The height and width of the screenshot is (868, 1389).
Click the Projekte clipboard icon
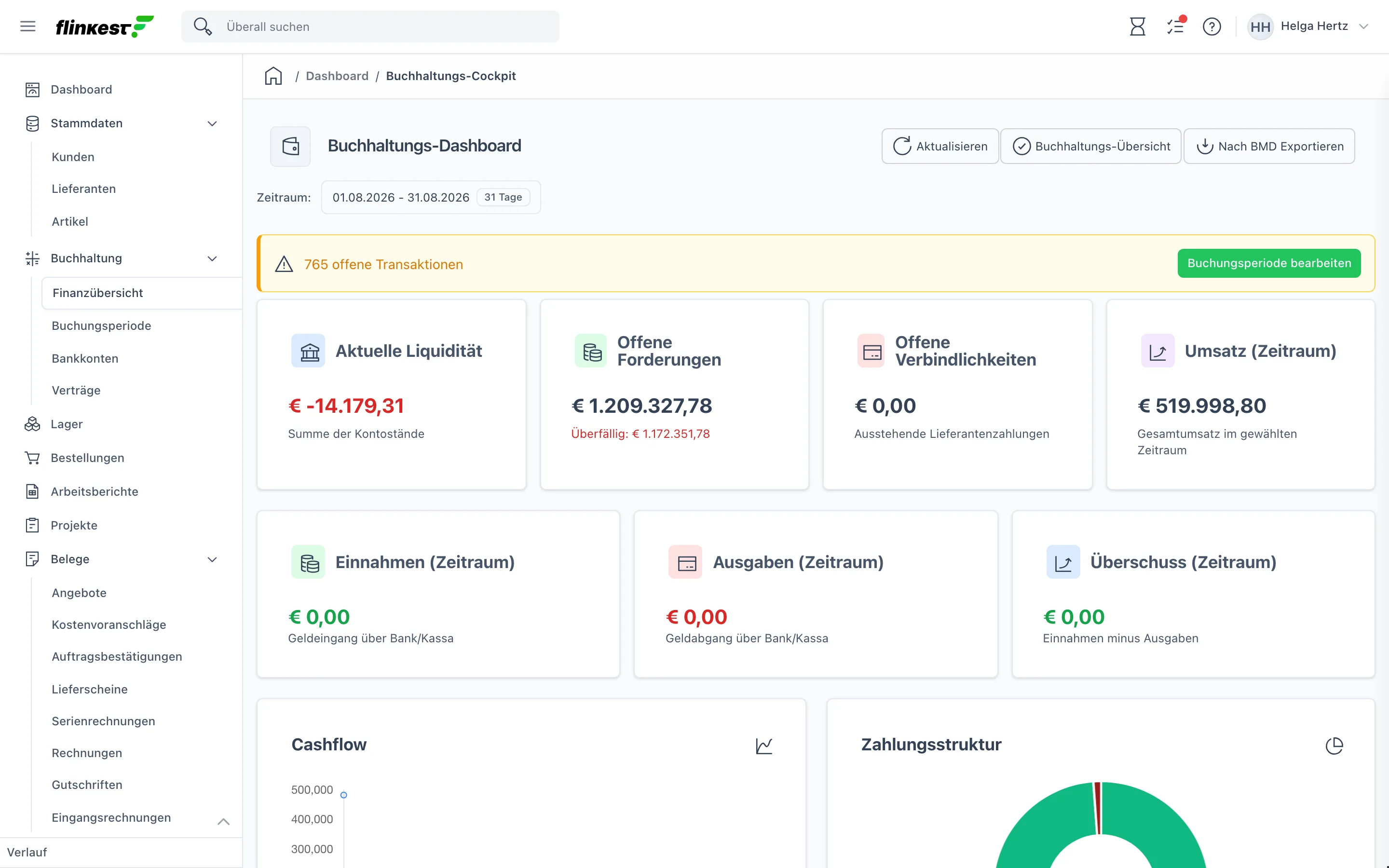click(33, 525)
